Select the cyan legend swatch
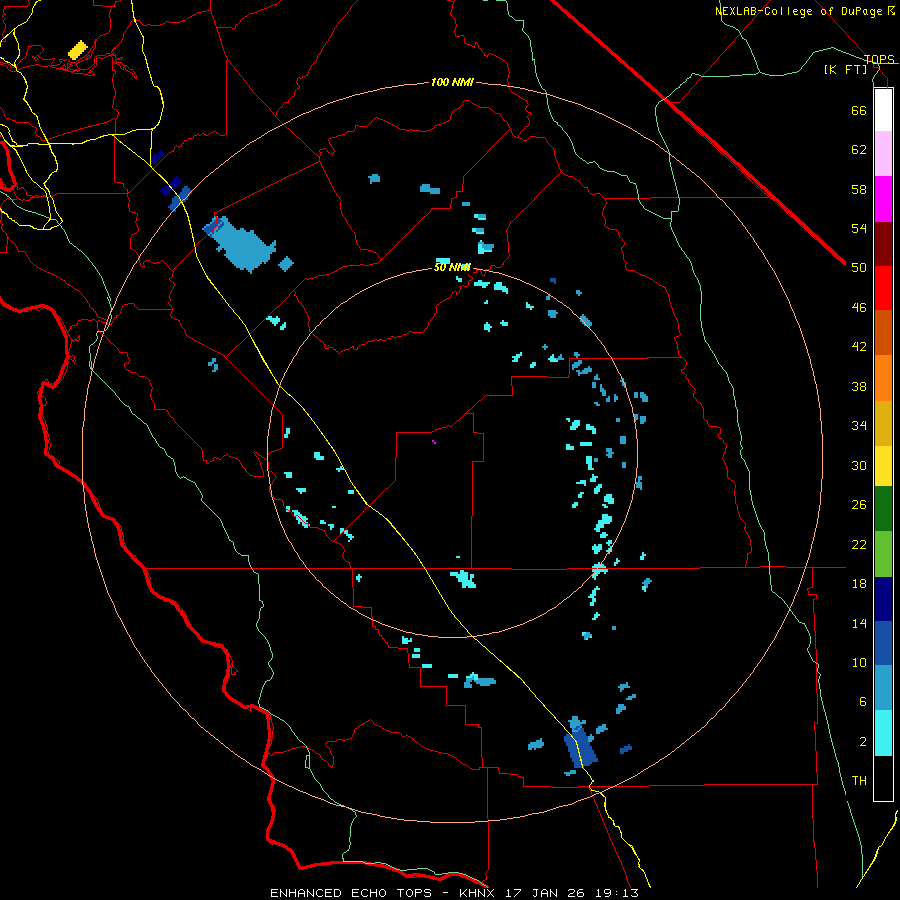The image size is (900, 900). 883,734
